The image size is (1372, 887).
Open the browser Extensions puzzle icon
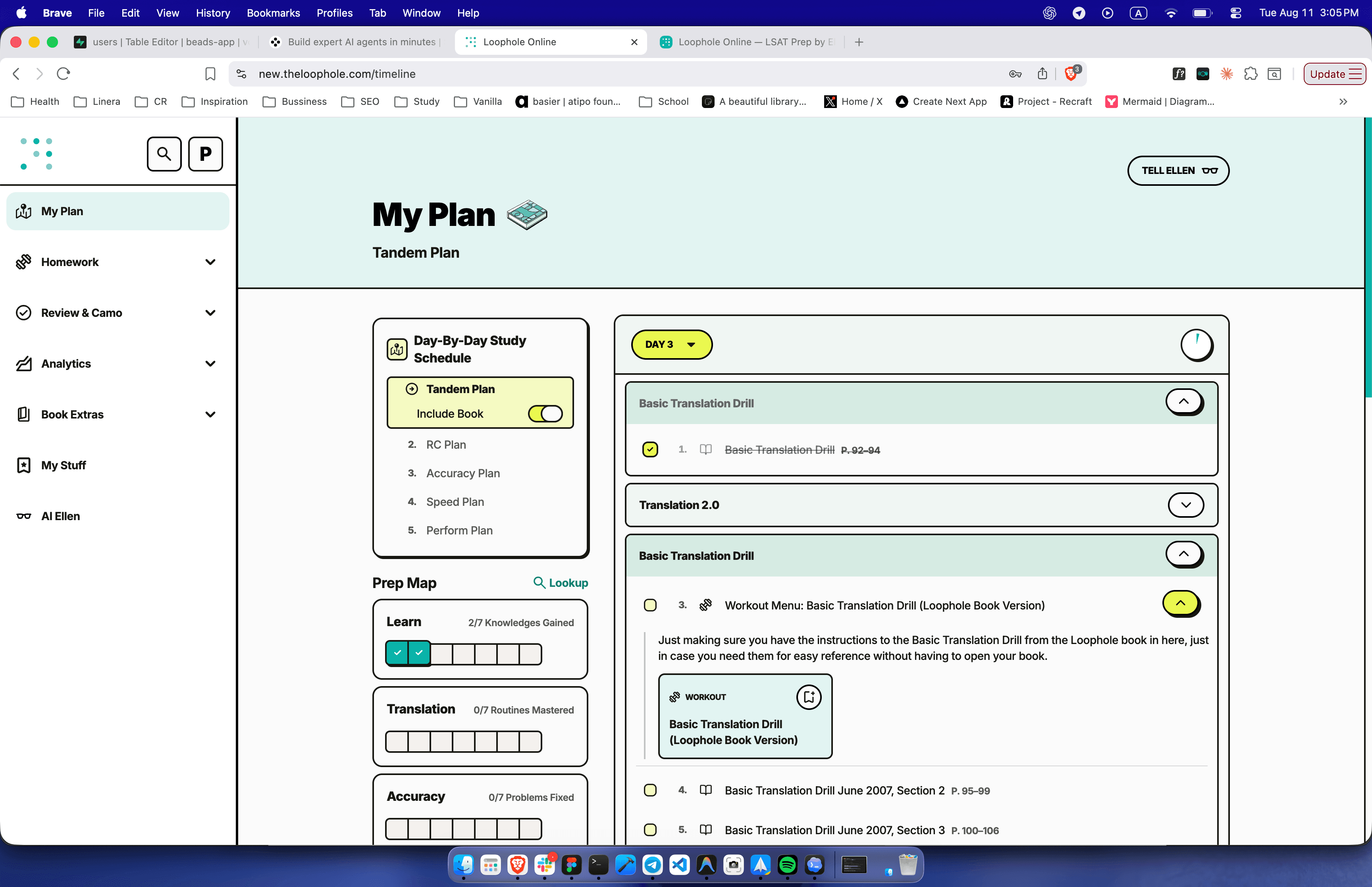click(1251, 74)
